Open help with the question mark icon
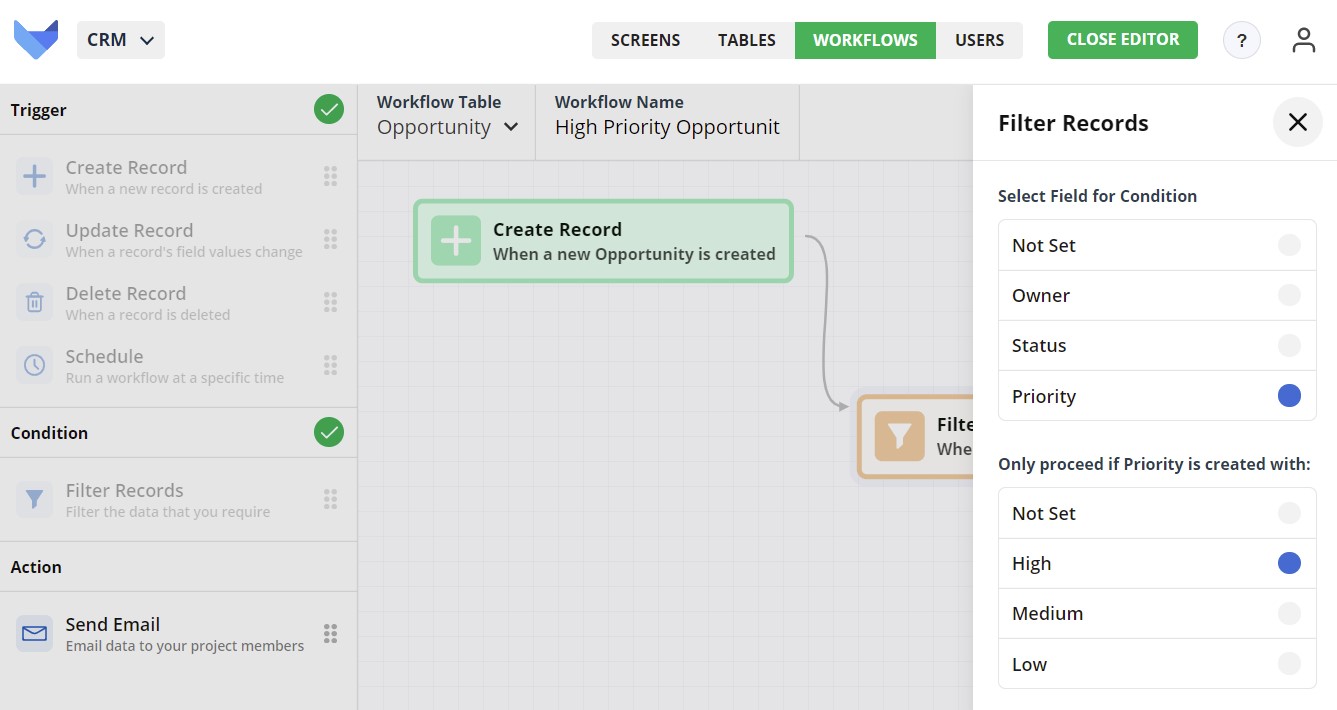The height and width of the screenshot is (710, 1337). click(x=1242, y=41)
